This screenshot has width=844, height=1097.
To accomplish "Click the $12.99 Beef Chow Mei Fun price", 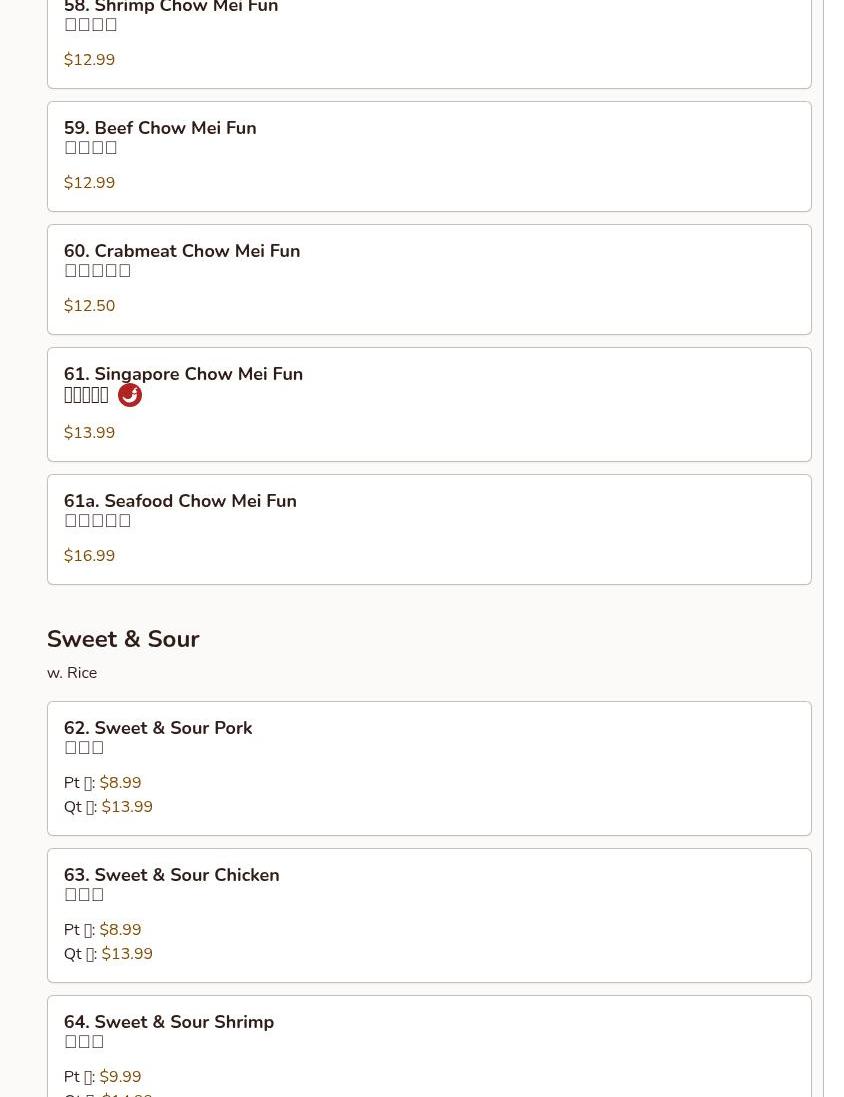I will (89, 183).
